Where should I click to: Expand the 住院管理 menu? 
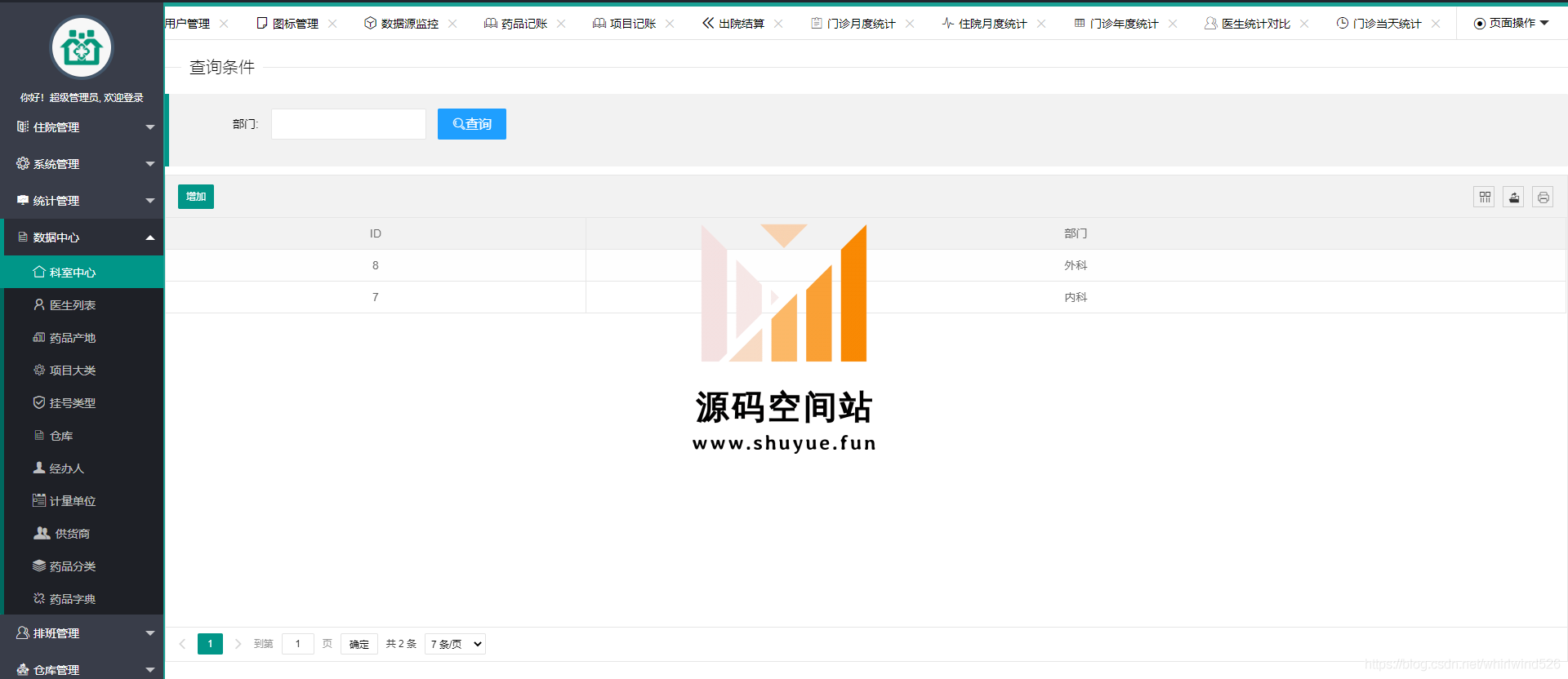point(82,127)
